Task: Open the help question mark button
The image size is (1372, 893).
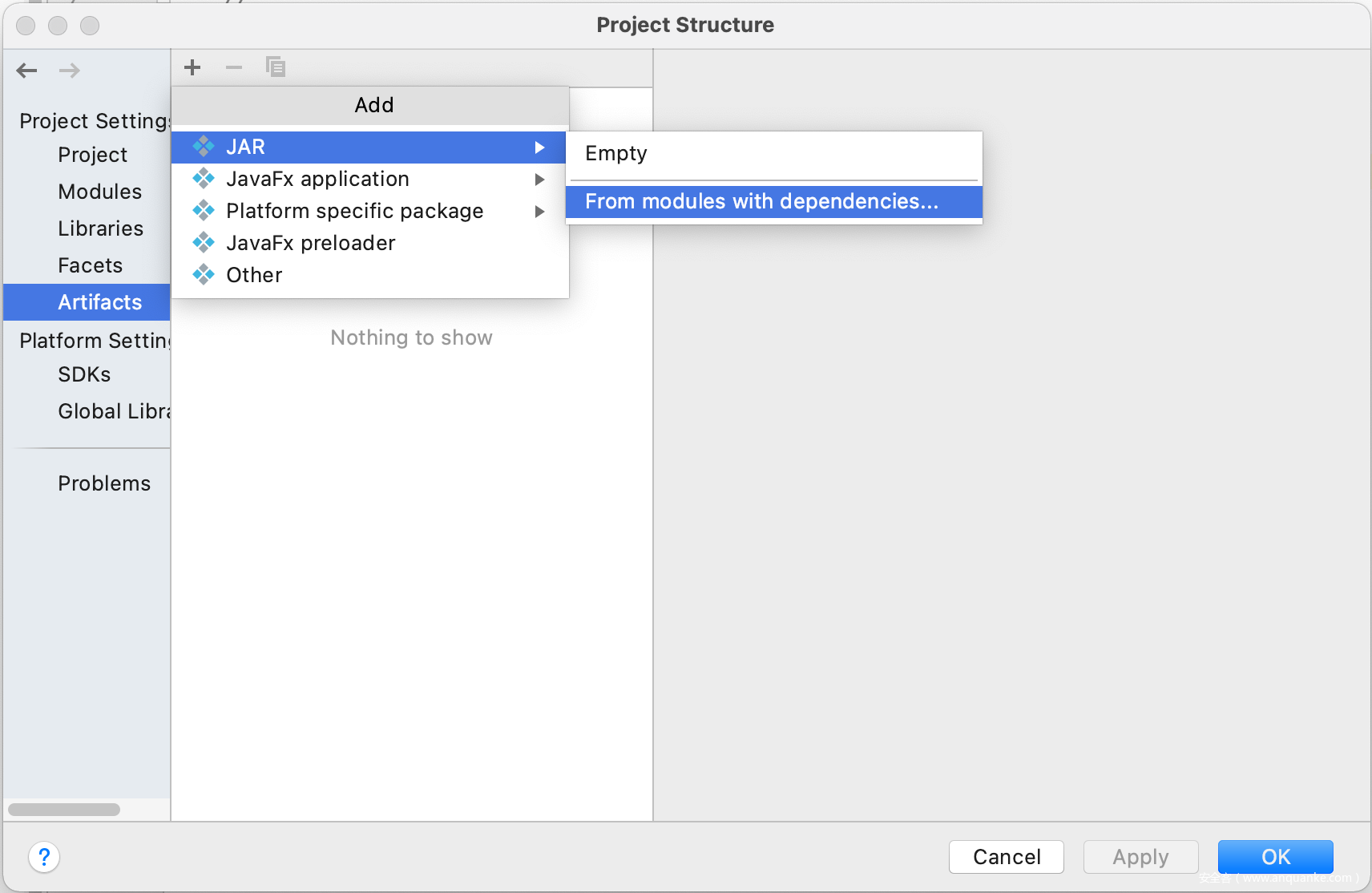Action: point(44,857)
